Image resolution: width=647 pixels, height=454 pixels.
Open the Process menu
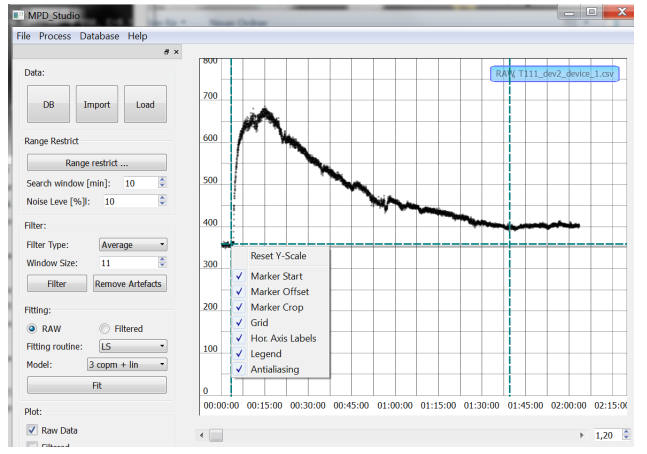(x=55, y=36)
